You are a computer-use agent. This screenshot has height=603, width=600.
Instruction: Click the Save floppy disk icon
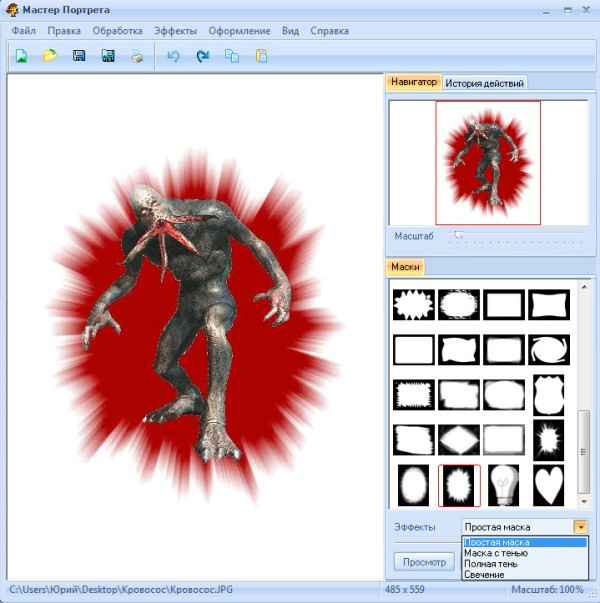[78, 56]
